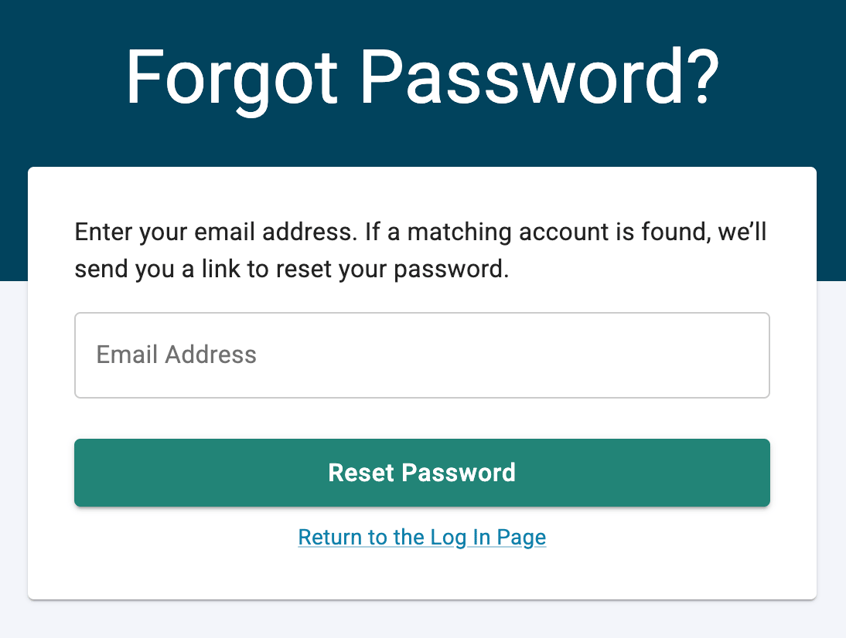
Task: Click the white card containing the form
Action: pos(421,580)
